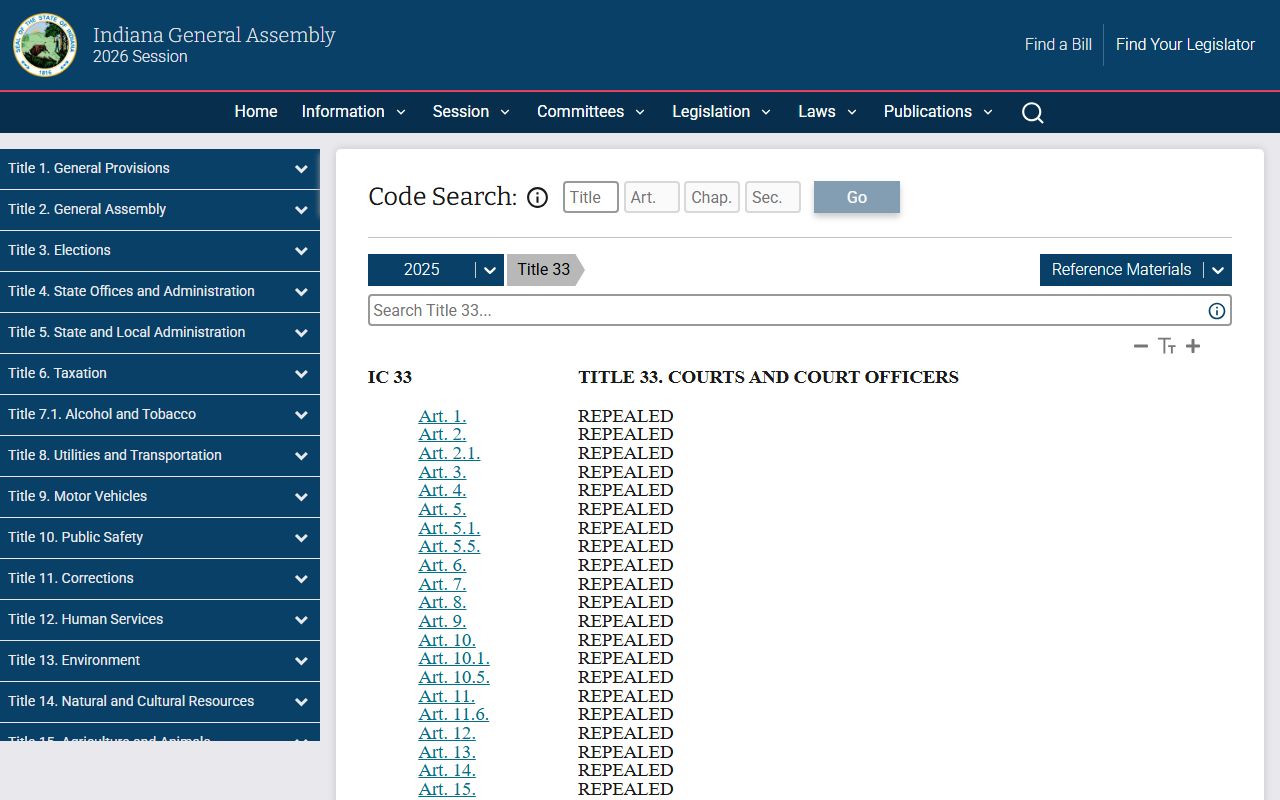Select Title 14. Natural and Cultural Resources

(160, 702)
